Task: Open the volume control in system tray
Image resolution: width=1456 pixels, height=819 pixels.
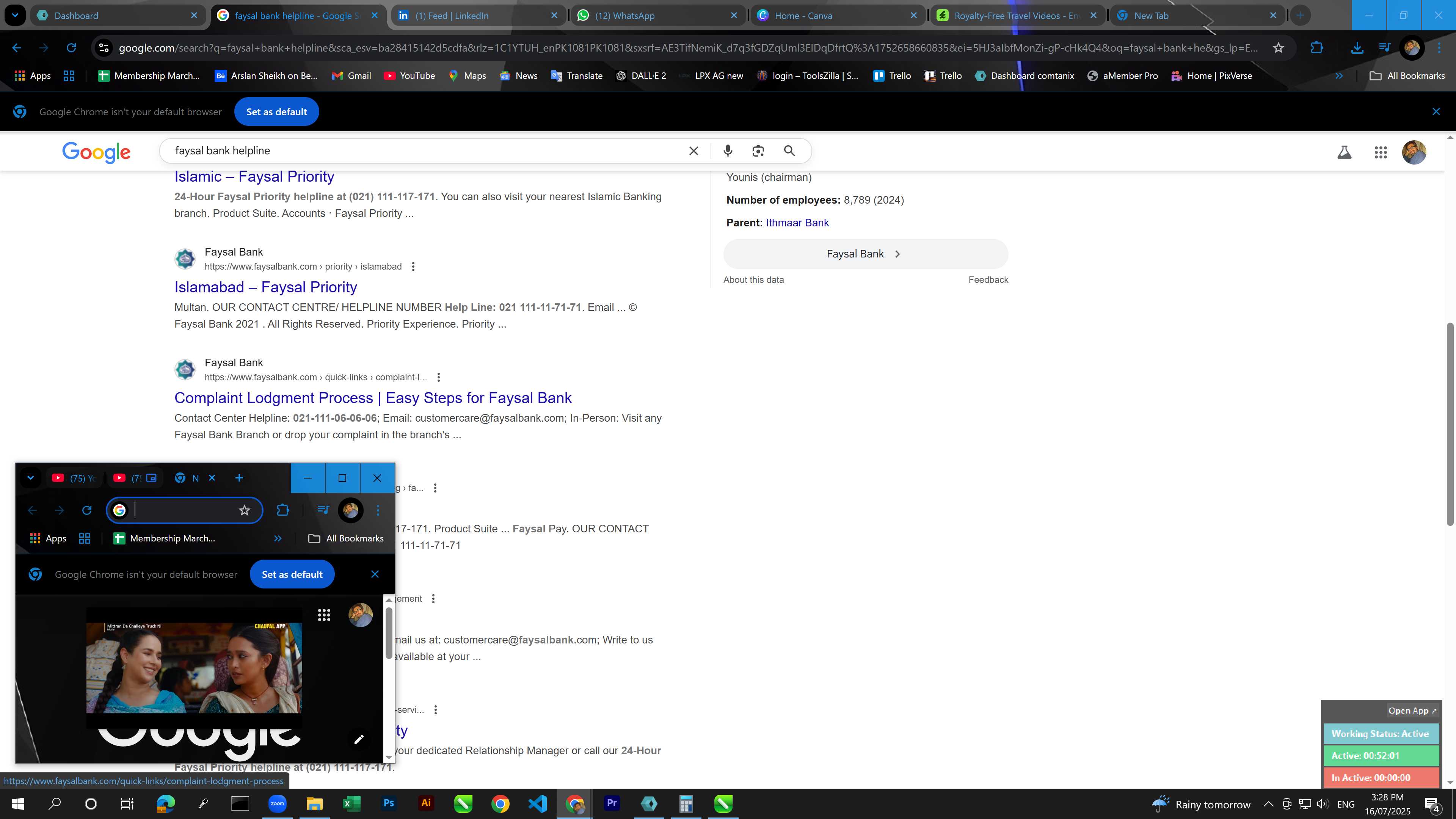Action: click(x=1323, y=804)
